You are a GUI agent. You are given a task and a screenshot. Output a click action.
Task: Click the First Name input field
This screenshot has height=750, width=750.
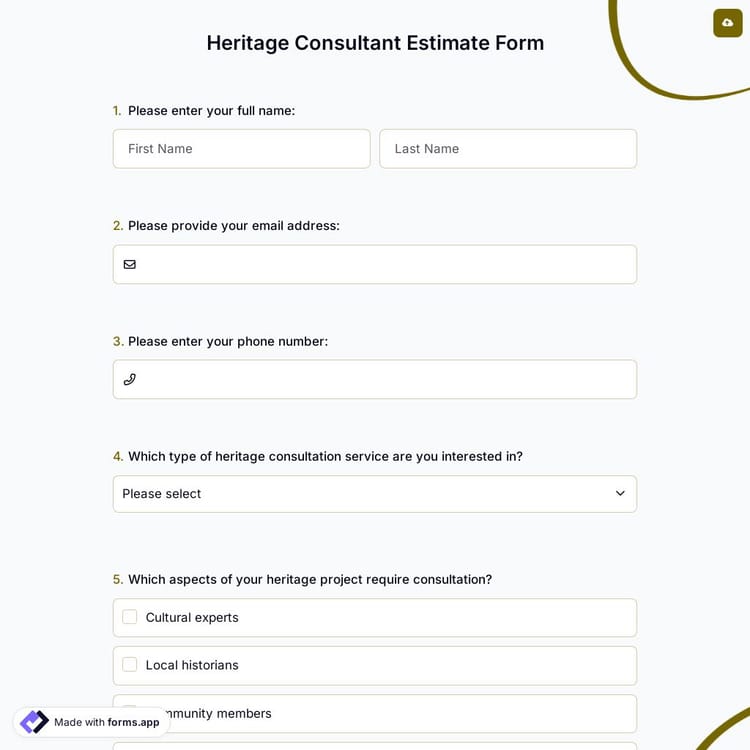point(241,149)
